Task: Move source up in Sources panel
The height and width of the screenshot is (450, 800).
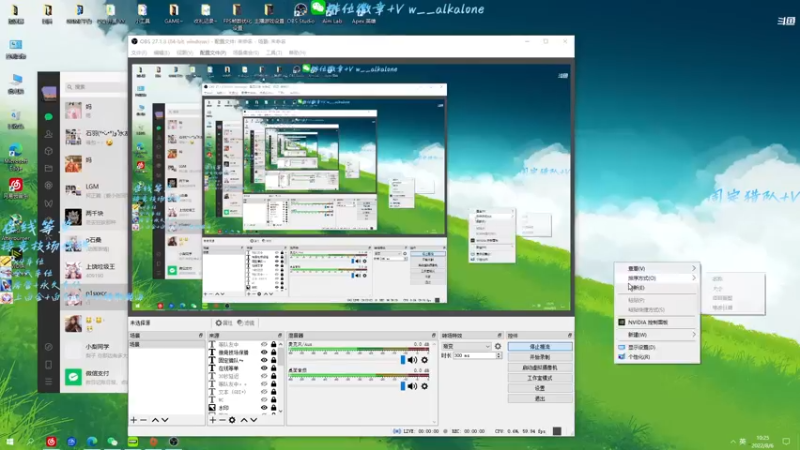Action: tap(244, 420)
